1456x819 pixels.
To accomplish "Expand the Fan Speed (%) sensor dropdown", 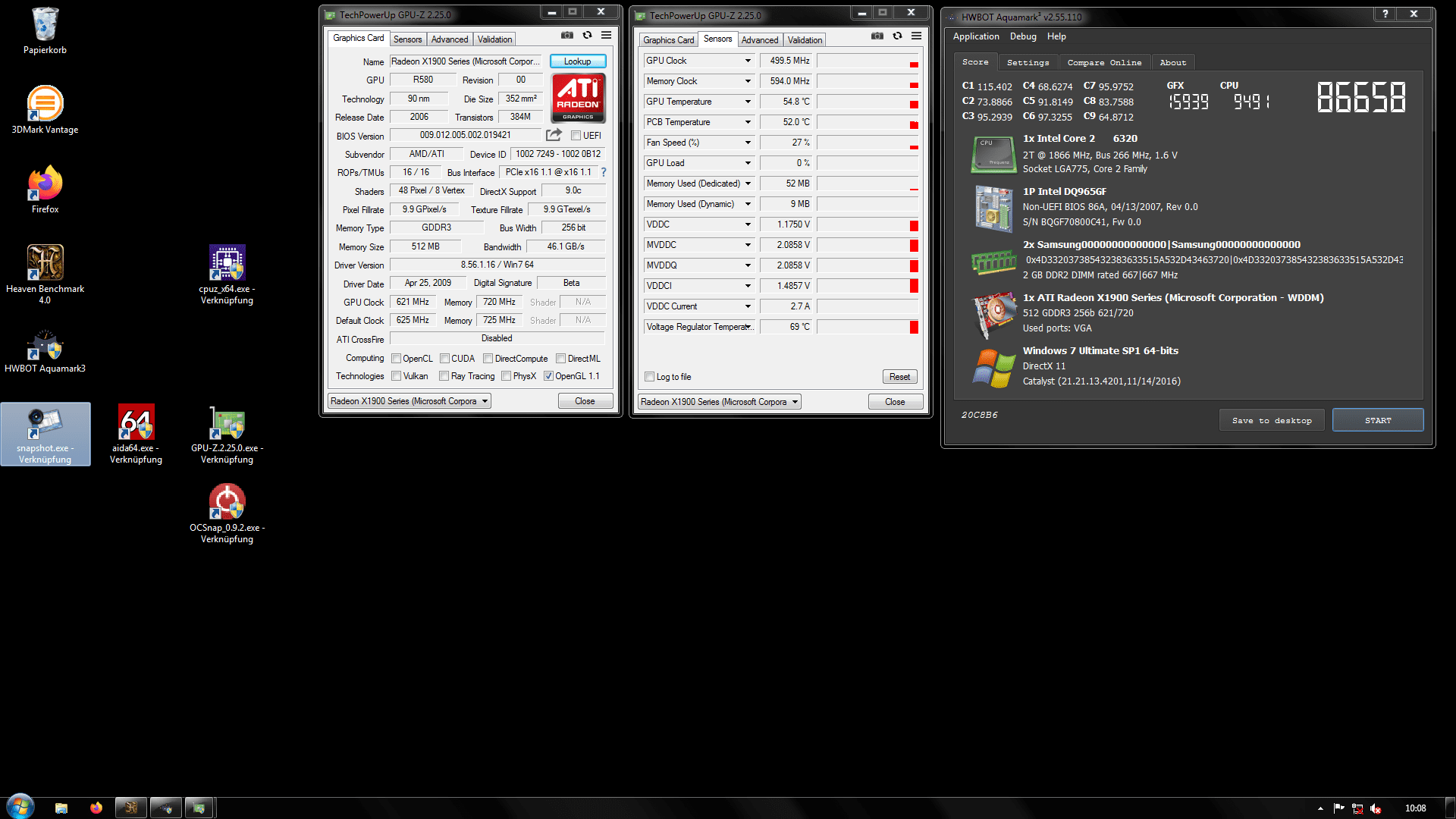I will tap(747, 143).
